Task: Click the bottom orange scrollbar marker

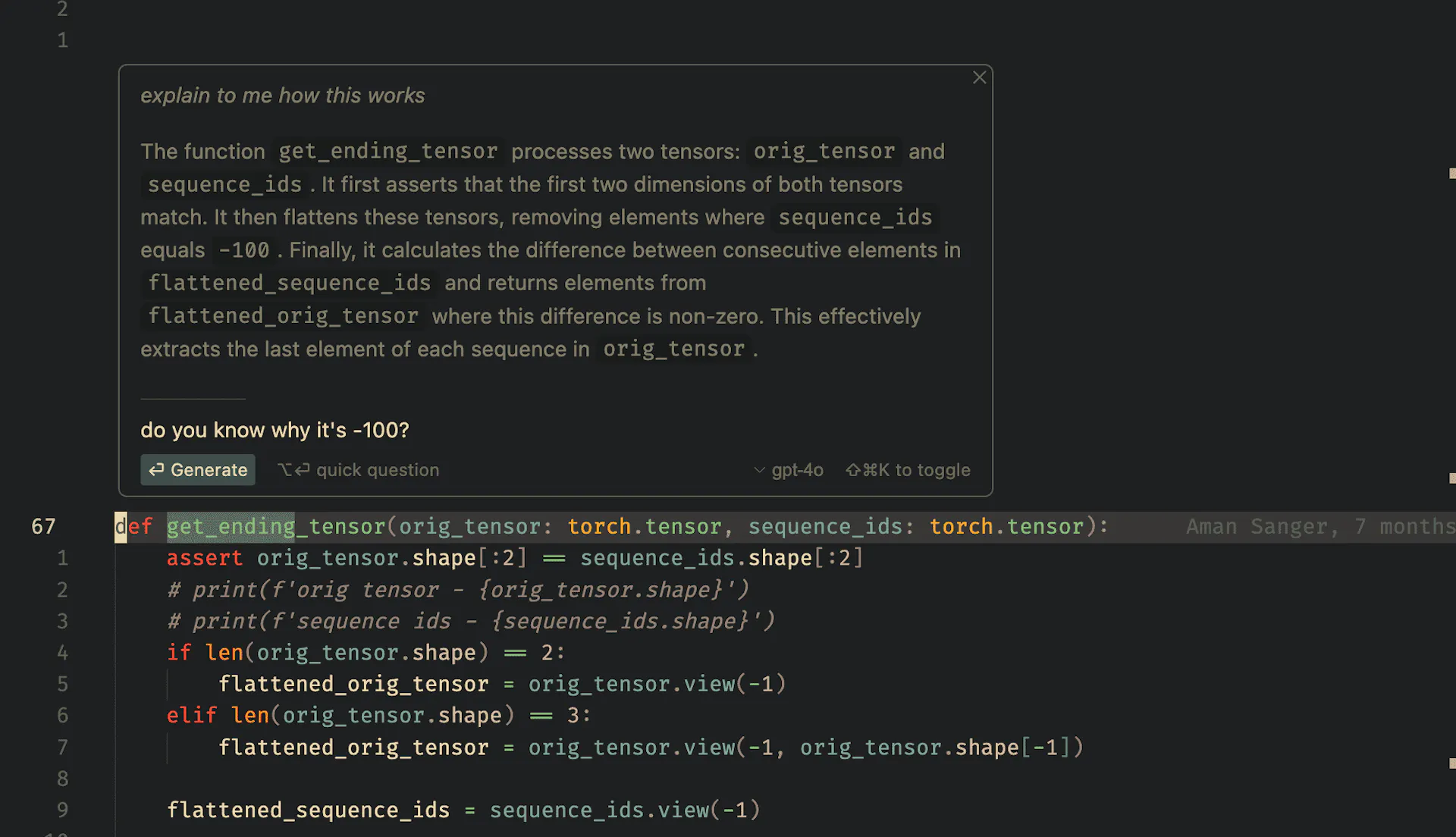Action: click(x=1452, y=763)
